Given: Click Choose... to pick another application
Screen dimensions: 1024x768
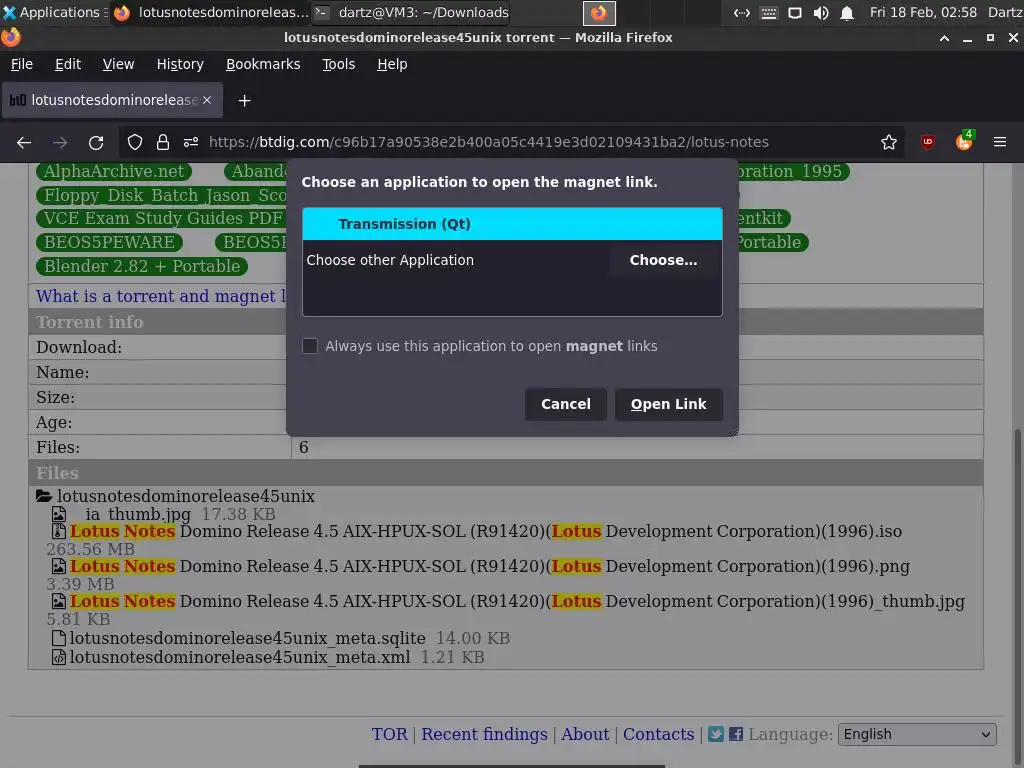Looking at the screenshot, I should [663, 260].
